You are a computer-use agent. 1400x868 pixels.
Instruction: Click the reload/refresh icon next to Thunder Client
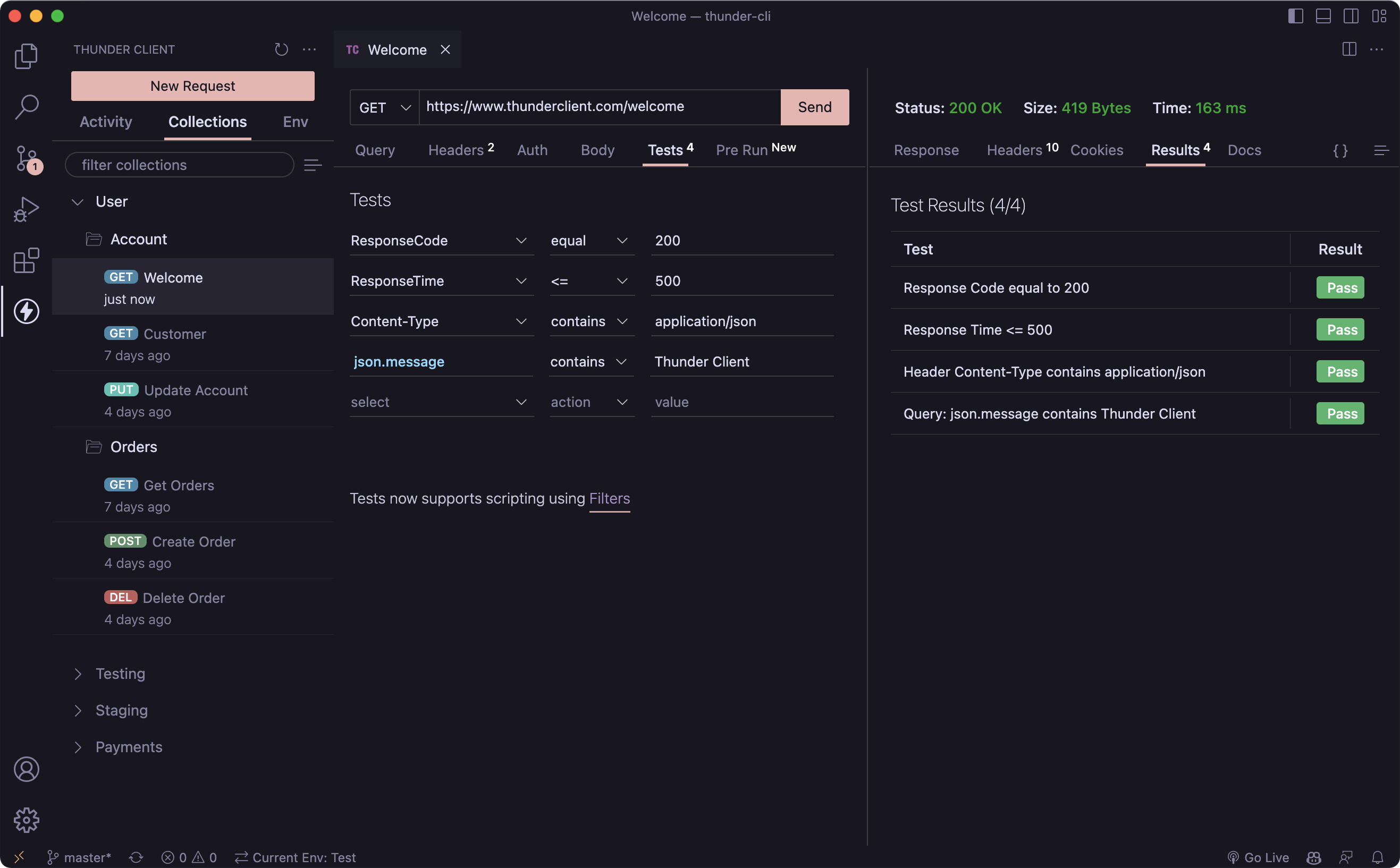pyautogui.click(x=280, y=50)
